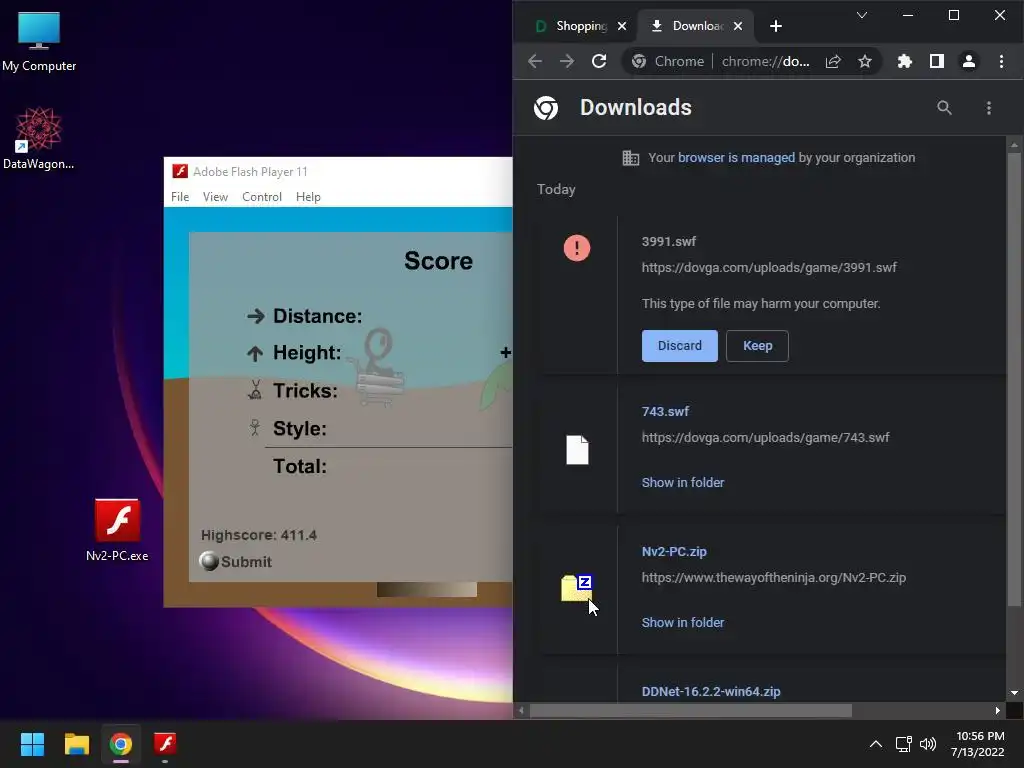This screenshot has height=768, width=1024.
Task: Click the horizontal scrollbar thumb in Chrome
Action: pos(690,711)
